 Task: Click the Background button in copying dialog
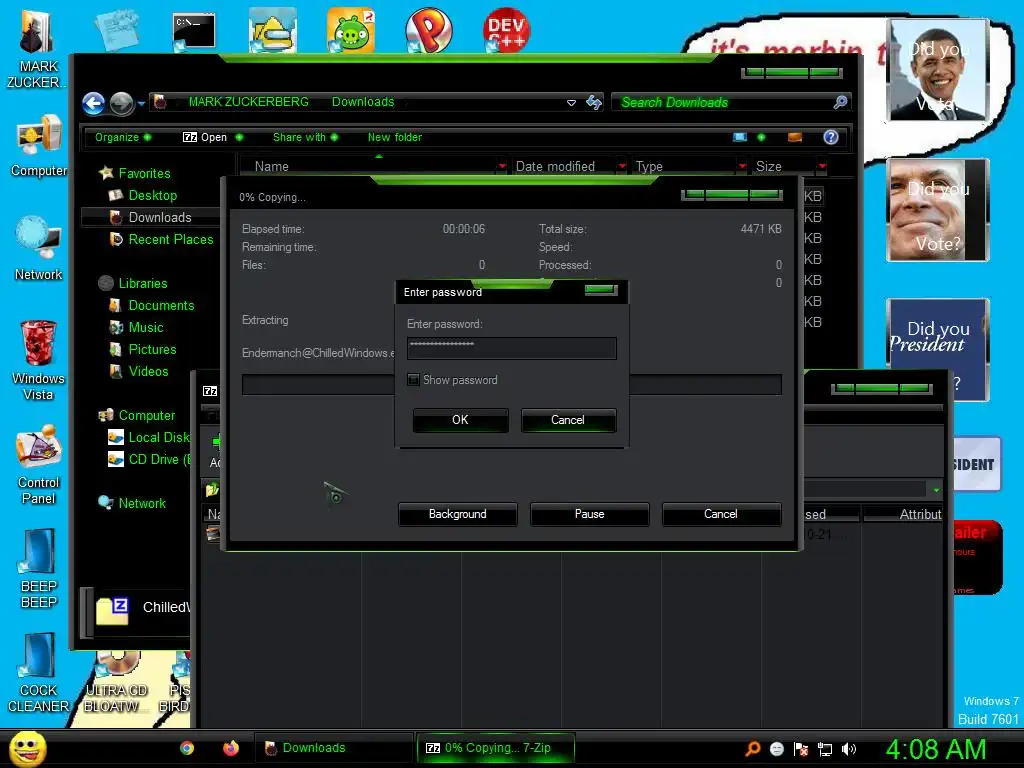click(x=457, y=514)
